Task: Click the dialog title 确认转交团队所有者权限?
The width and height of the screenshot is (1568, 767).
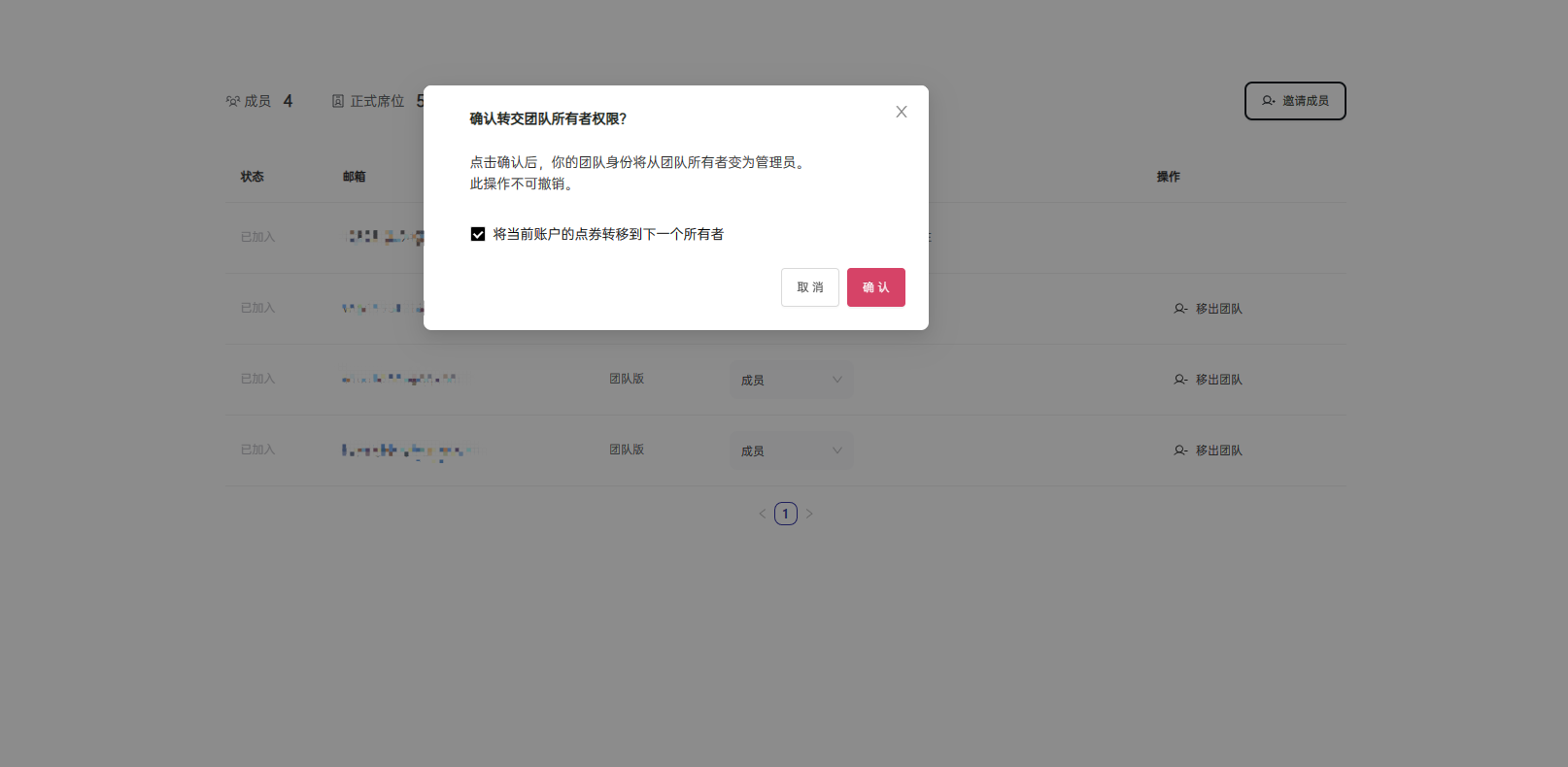Action: 549,118
